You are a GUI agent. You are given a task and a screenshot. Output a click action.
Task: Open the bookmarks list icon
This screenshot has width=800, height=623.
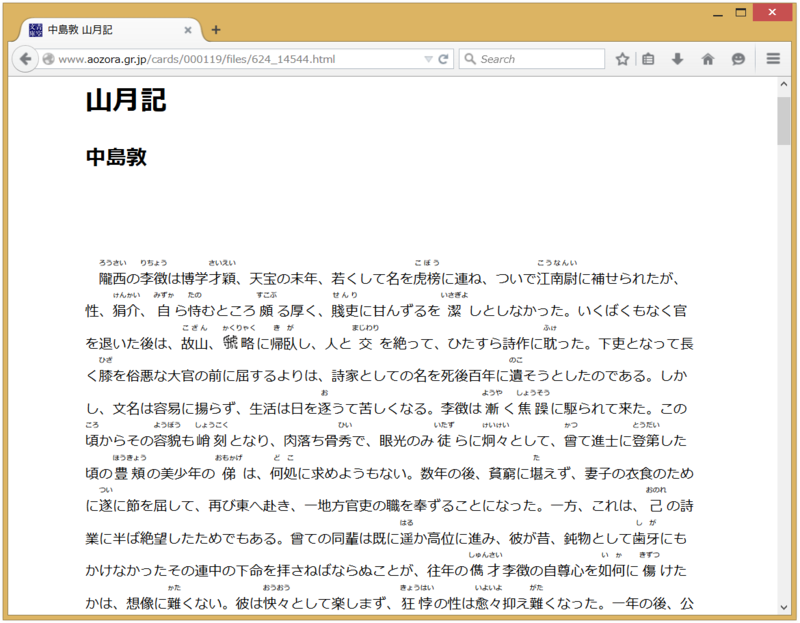click(x=648, y=59)
